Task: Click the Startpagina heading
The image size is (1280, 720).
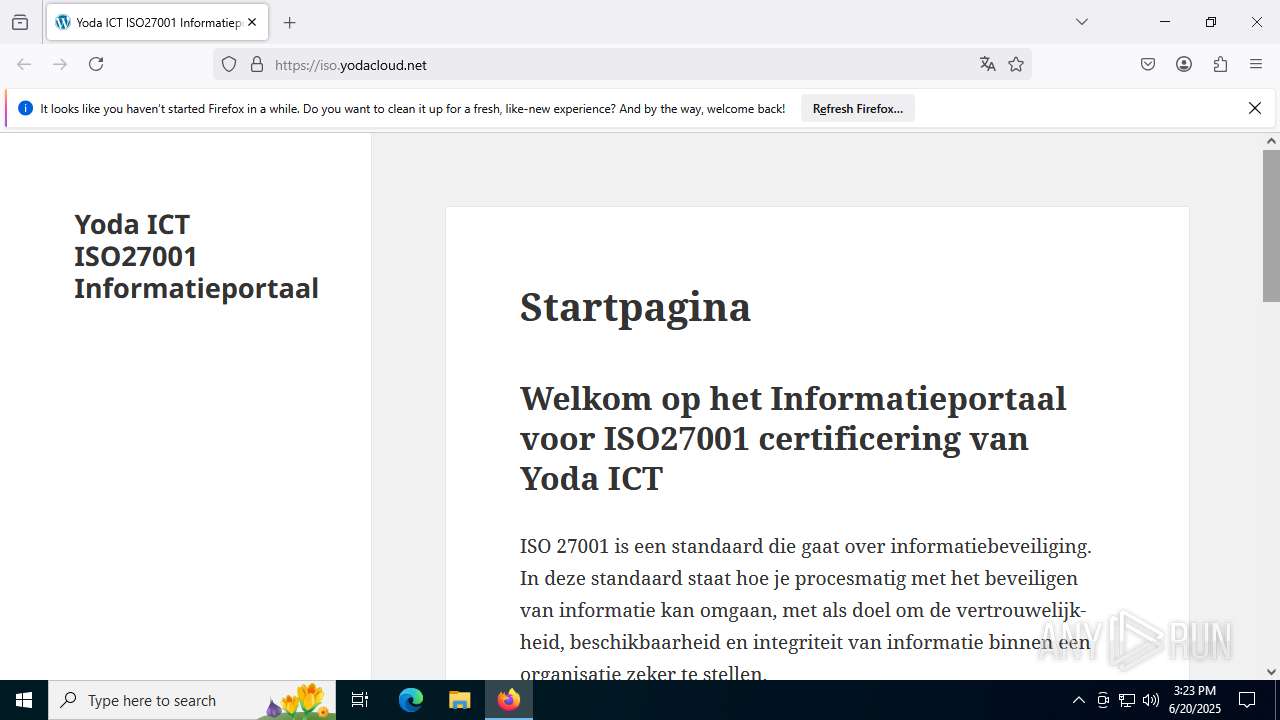Action: pos(635,306)
